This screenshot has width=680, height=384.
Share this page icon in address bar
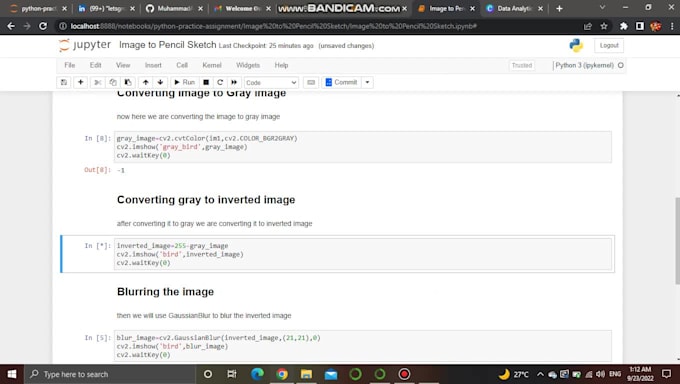(588, 26)
